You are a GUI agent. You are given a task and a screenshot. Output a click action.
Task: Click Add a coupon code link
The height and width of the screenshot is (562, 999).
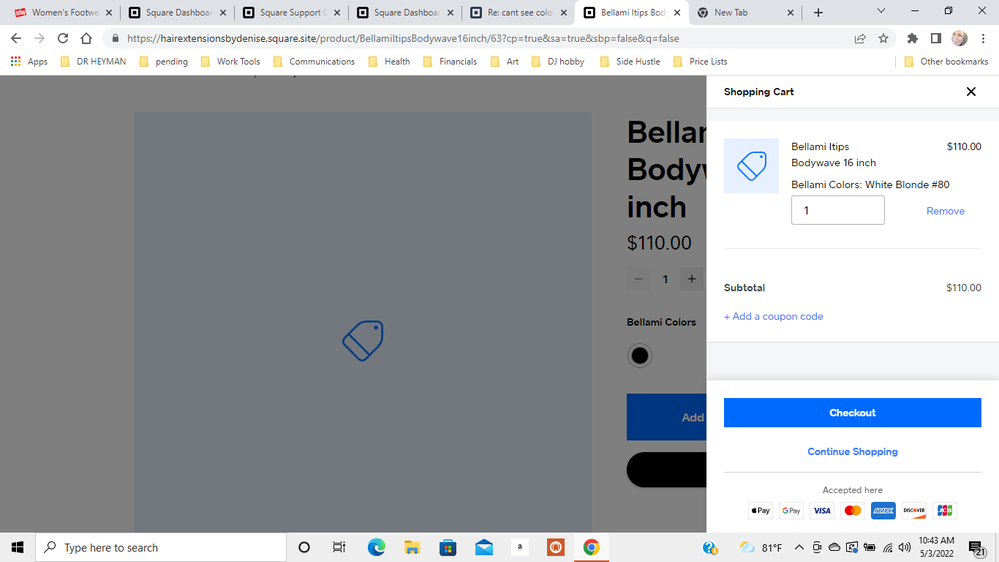(x=773, y=316)
